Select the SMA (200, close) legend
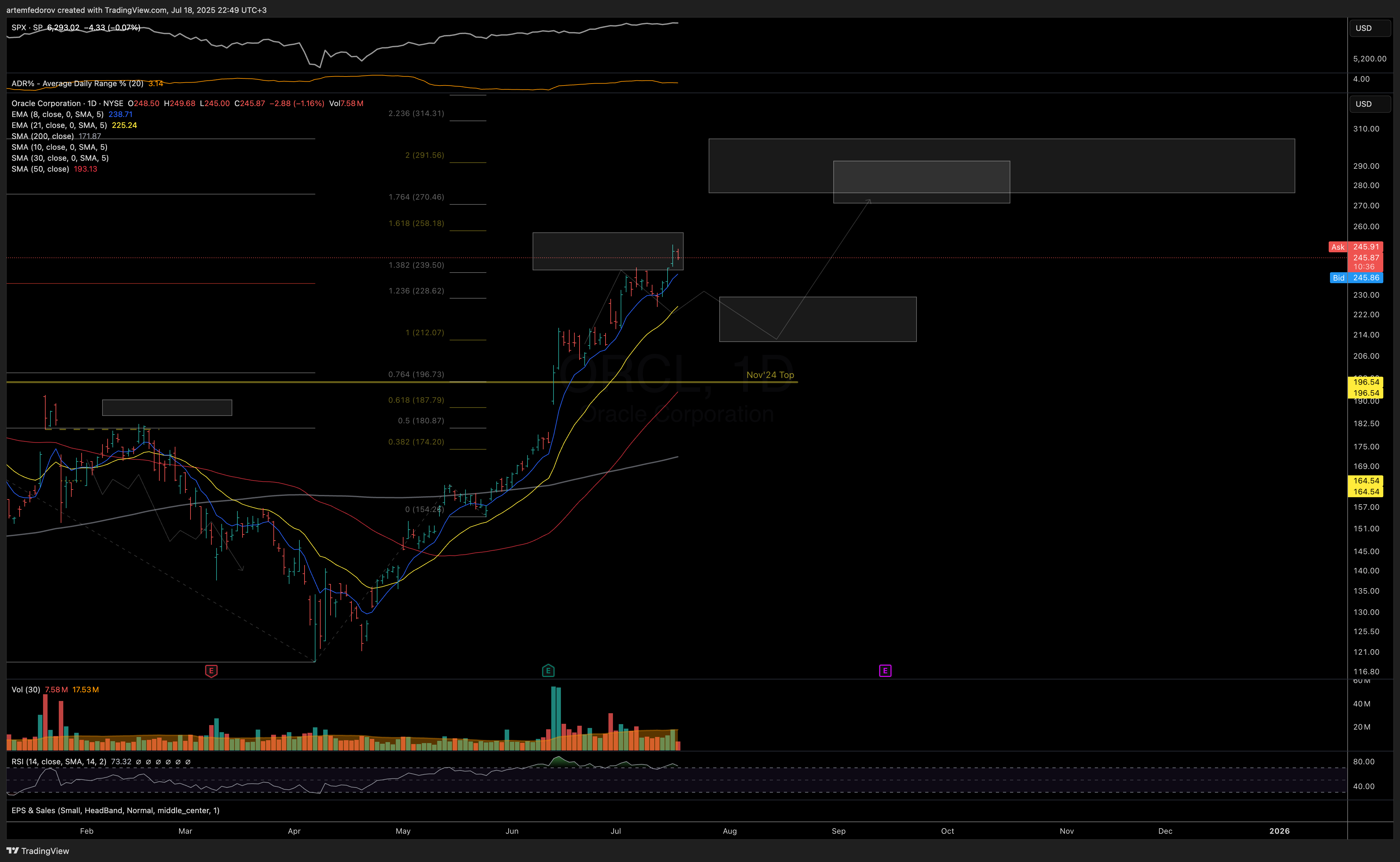The height and width of the screenshot is (862, 1400). 43,136
